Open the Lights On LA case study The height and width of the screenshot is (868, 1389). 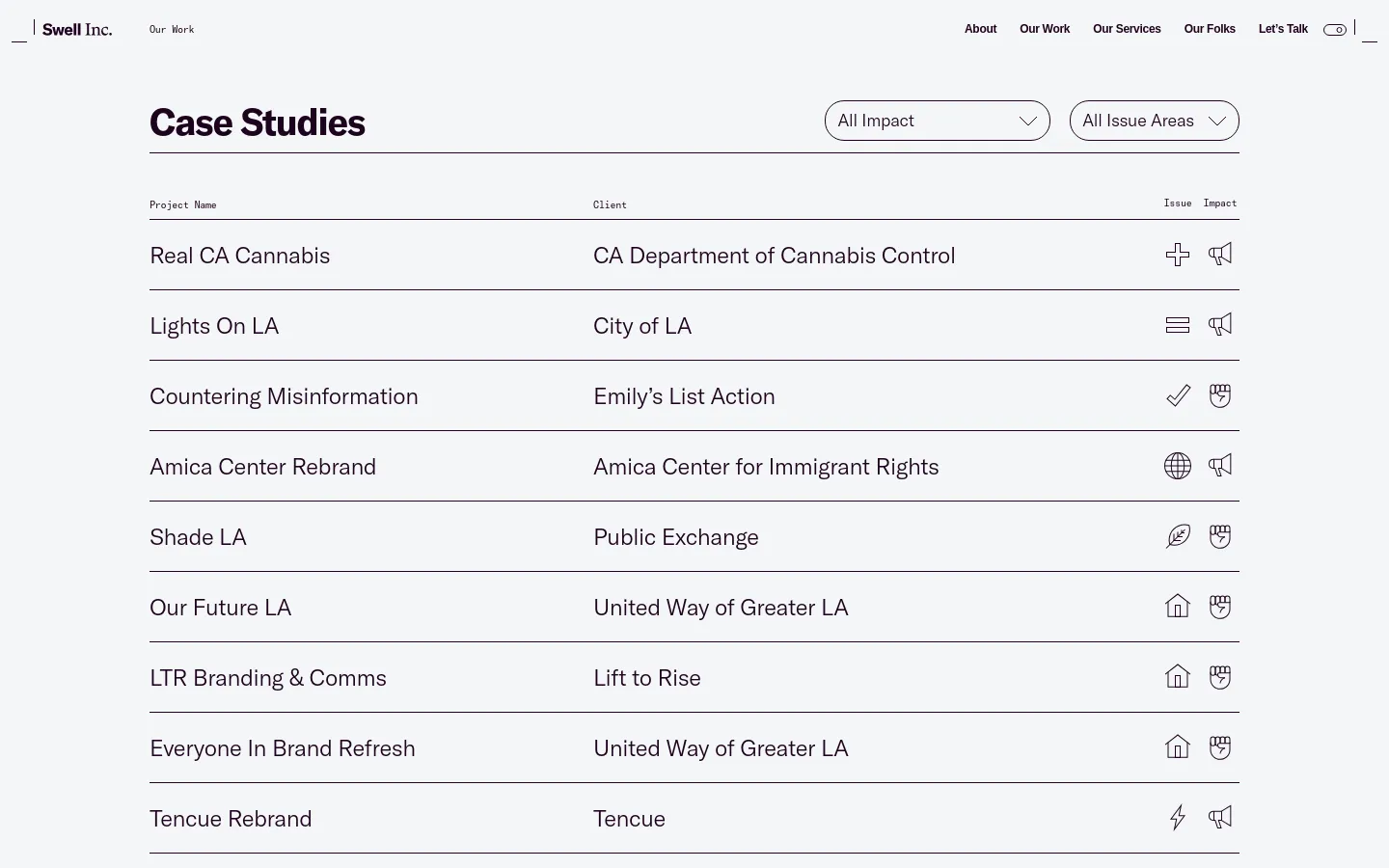click(x=214, y=326)
